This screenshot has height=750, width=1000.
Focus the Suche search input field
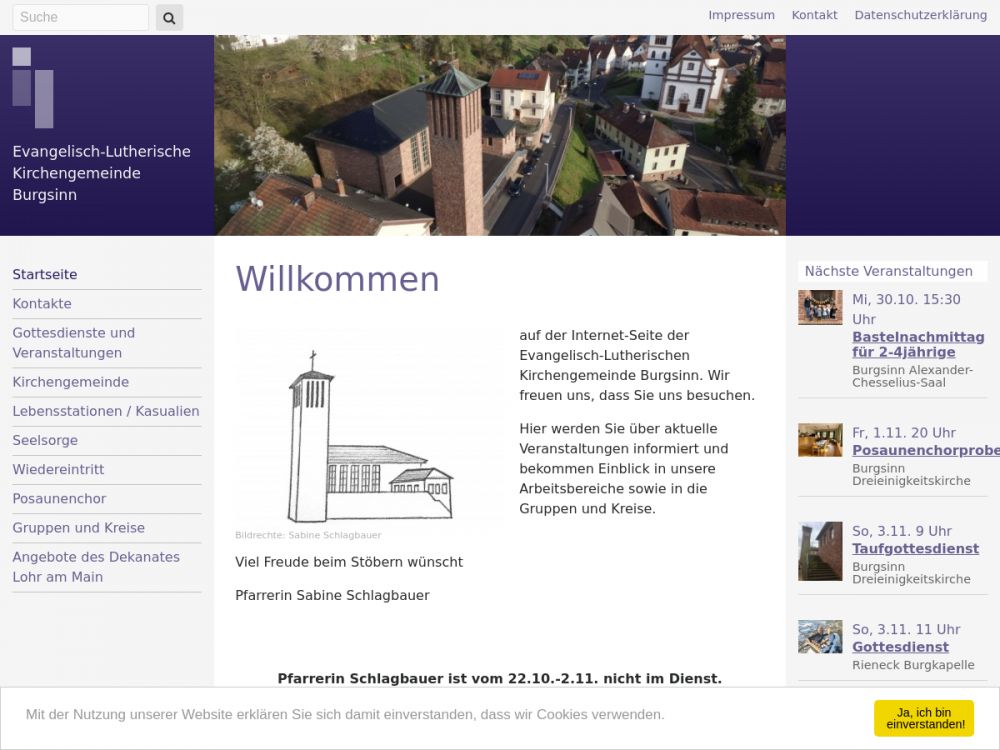(80, 17)
